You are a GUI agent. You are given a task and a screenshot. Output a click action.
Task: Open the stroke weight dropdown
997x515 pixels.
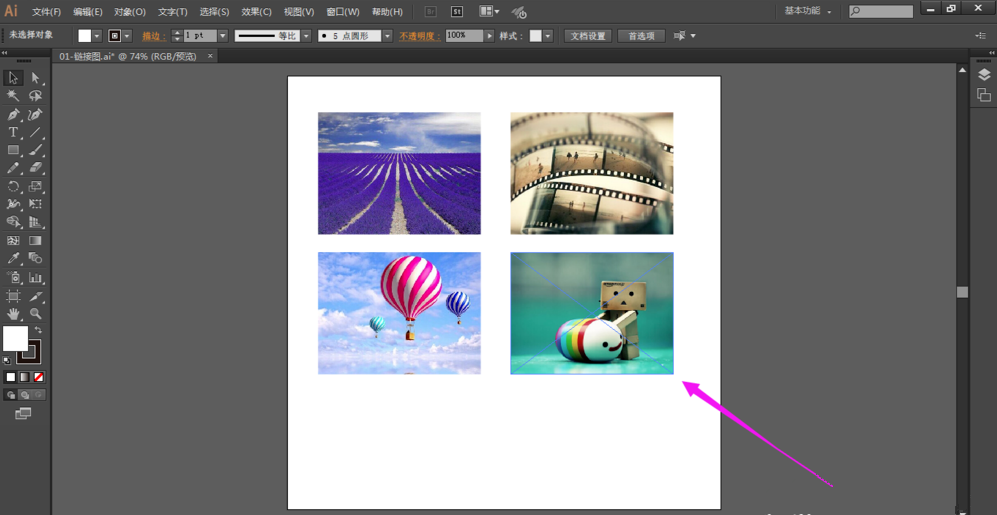point(223,36)
